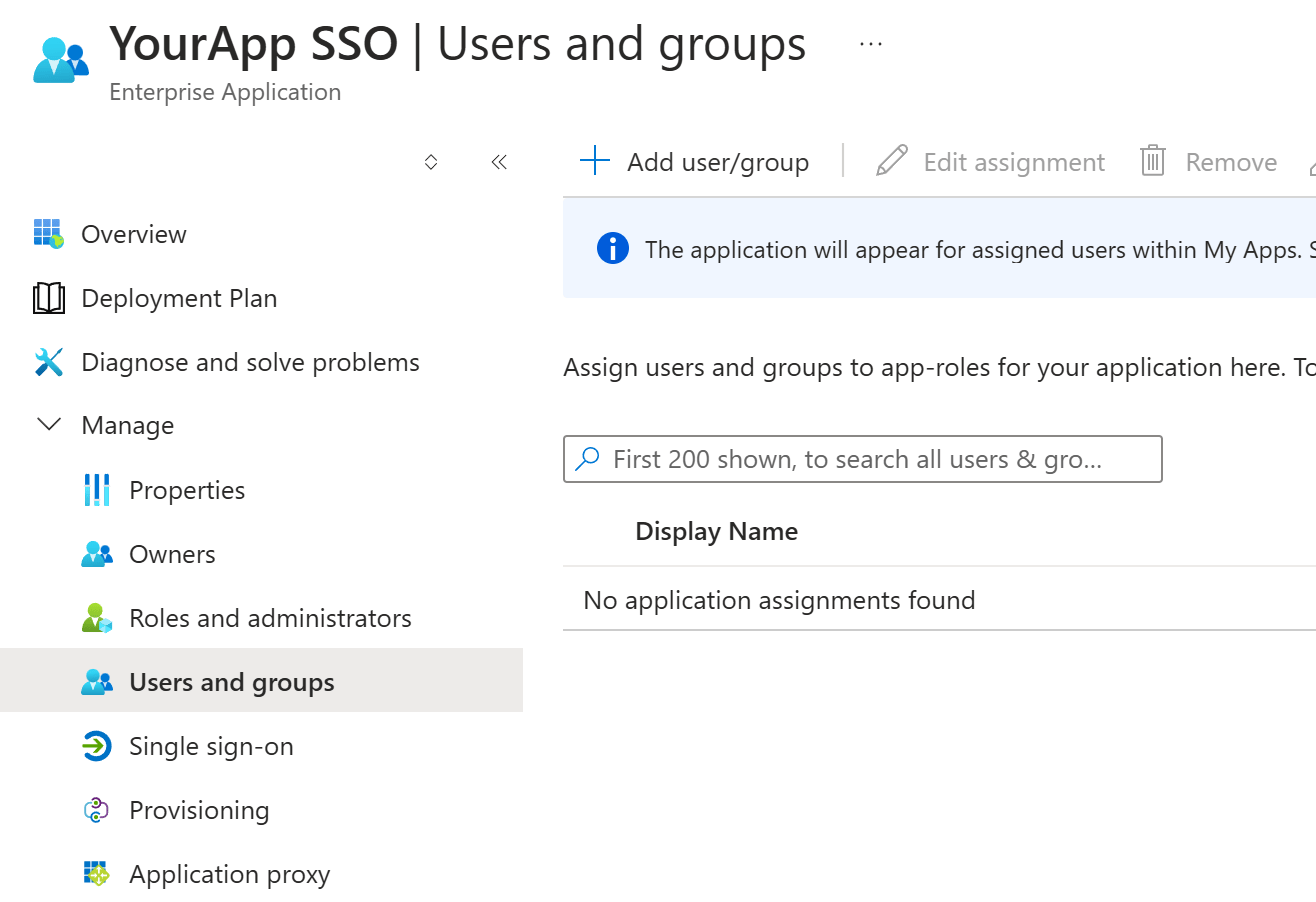Focus the search users and groups field
Image resolution: width=1316 pixels, height=902 pixels.
point(863,459)
